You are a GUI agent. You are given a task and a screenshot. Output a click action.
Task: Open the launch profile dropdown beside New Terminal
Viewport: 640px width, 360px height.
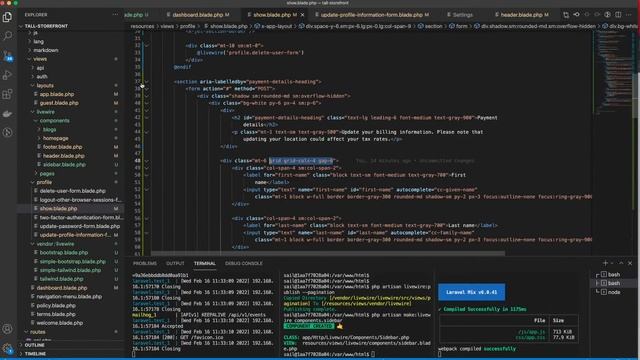[612, 263]
